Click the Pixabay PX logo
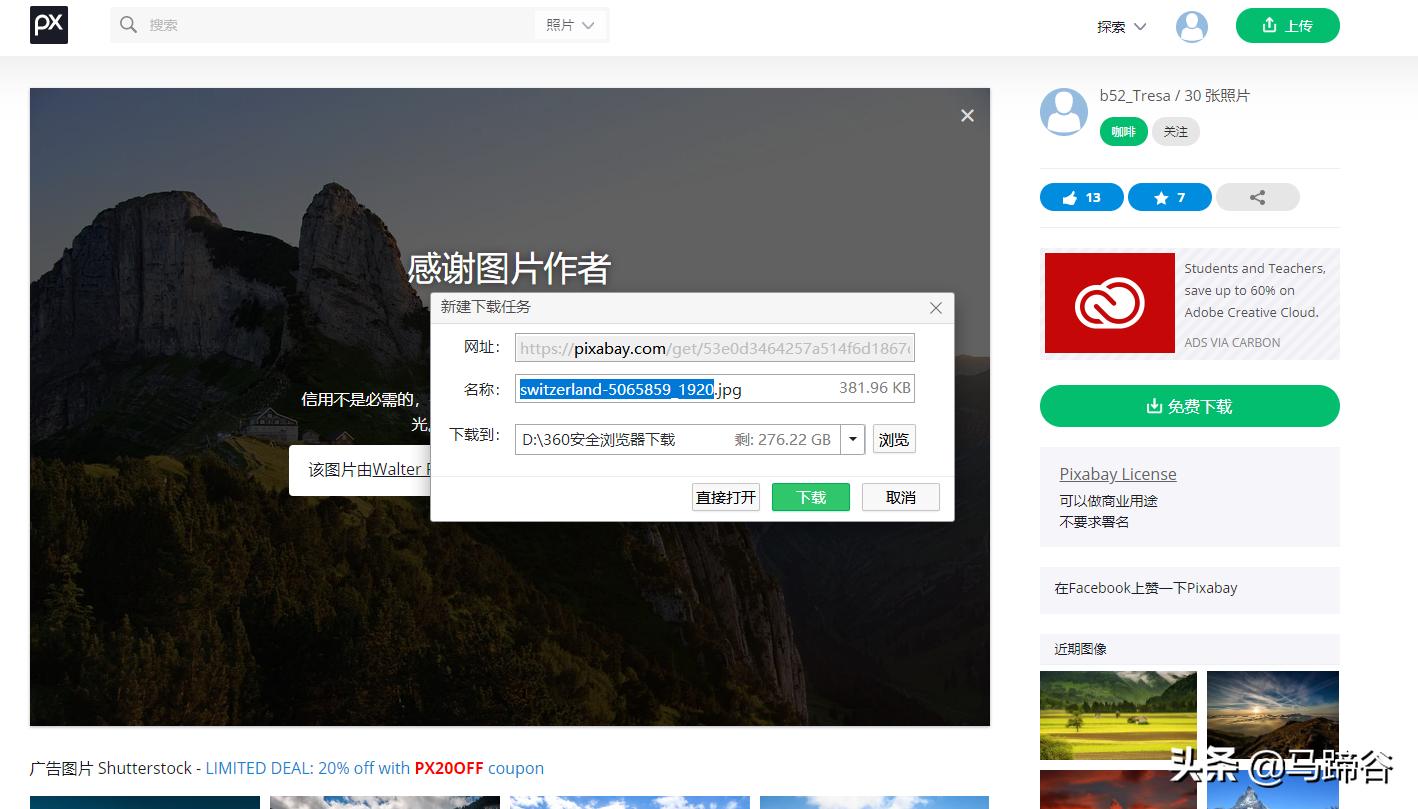Viewport: 1418px width, 809px height. 48,25
